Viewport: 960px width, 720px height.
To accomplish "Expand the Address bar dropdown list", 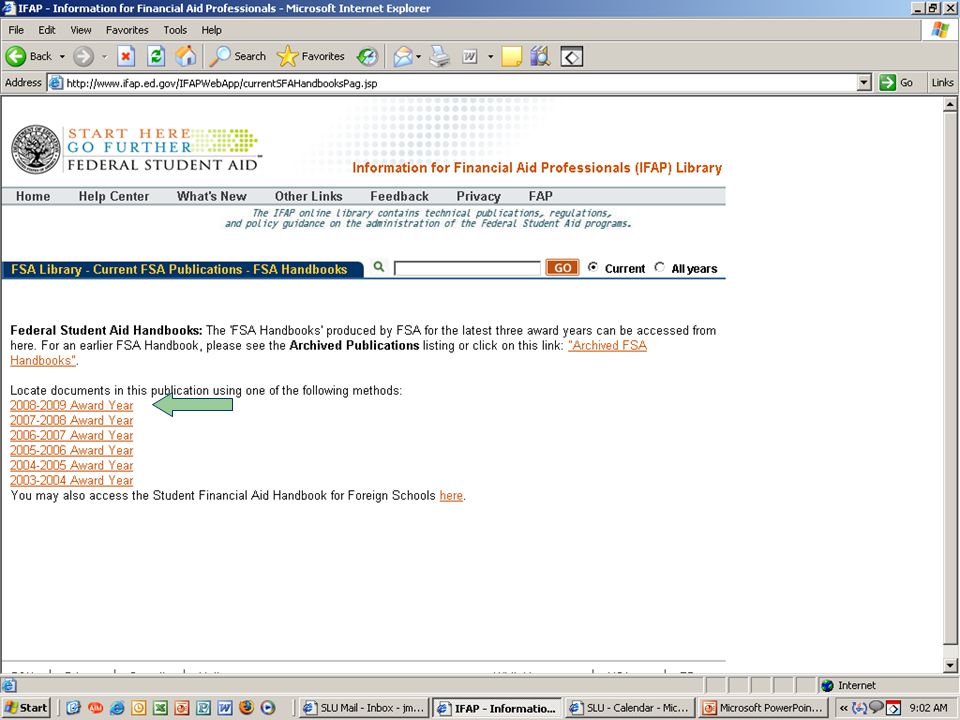I will click(x=864, y=83).
